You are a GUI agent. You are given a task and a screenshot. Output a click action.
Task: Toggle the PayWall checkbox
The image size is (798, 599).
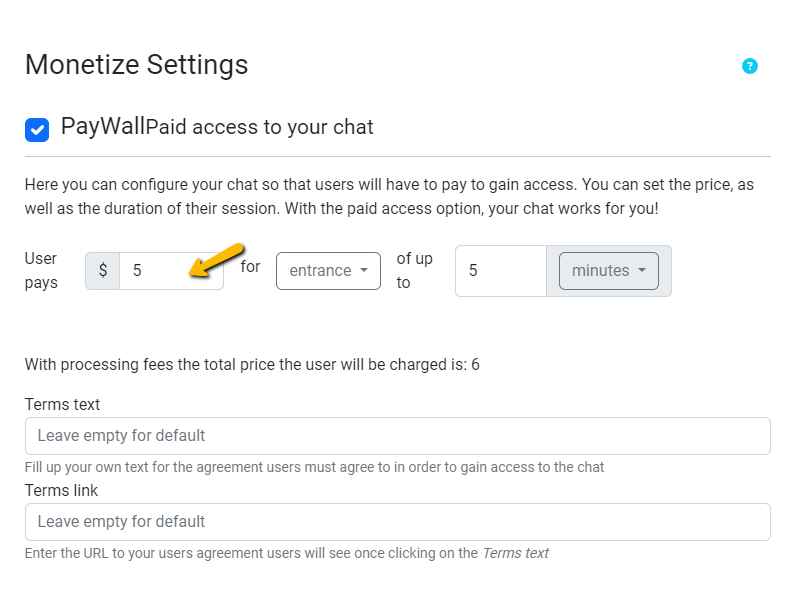pyautogui.click(x=37, y=129)
